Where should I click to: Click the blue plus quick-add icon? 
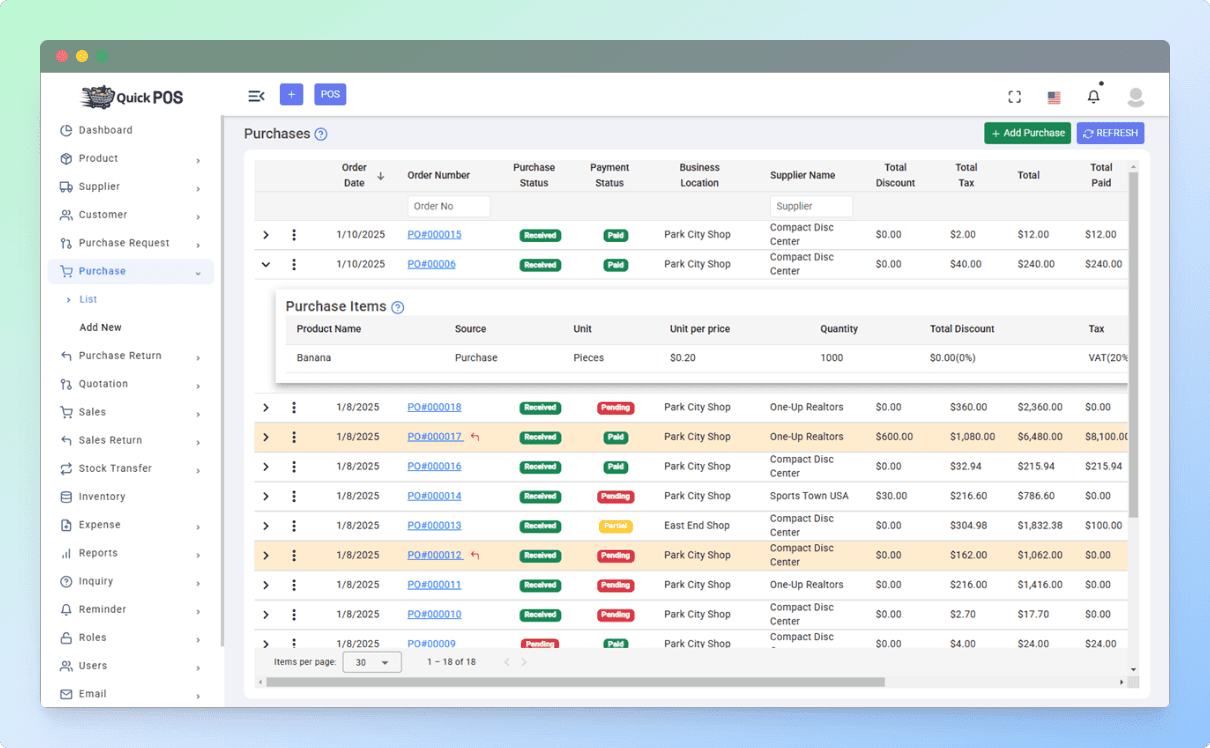(291, 95)
